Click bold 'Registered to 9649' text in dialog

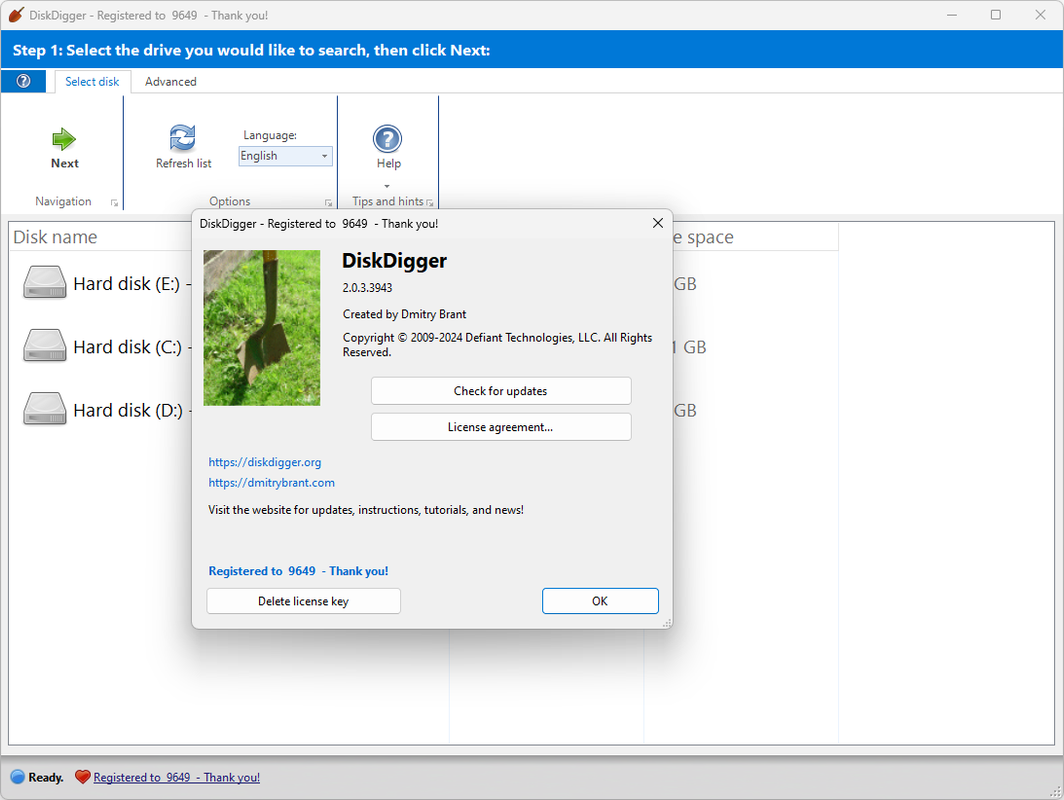299,571
